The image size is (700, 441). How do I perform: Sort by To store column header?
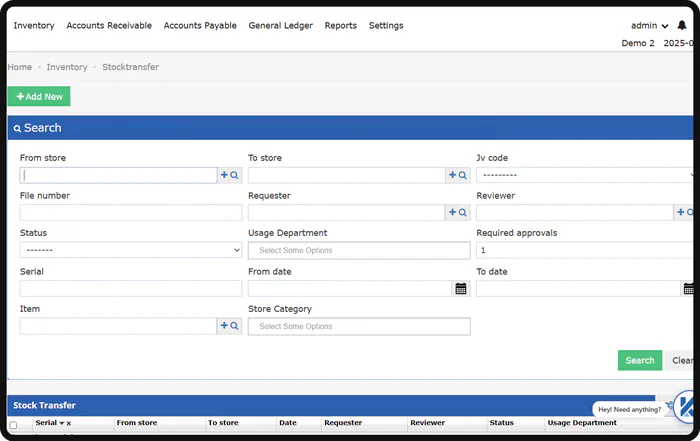pyautogui.click(x=223, y=423)
